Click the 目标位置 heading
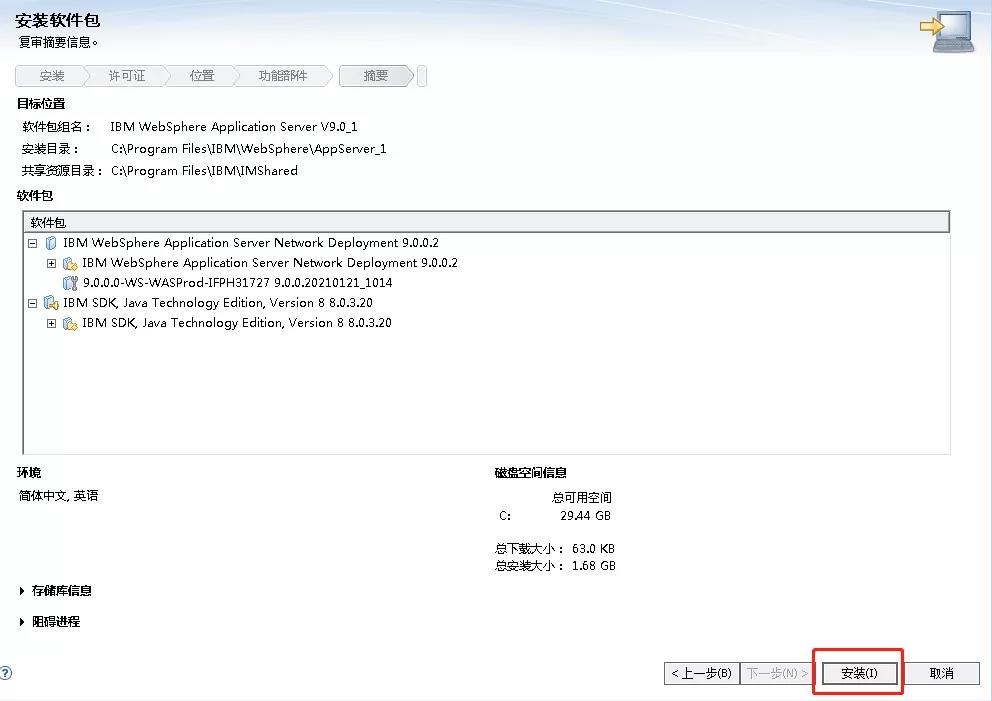Screen dimensions: 992x701 [41, 104]
